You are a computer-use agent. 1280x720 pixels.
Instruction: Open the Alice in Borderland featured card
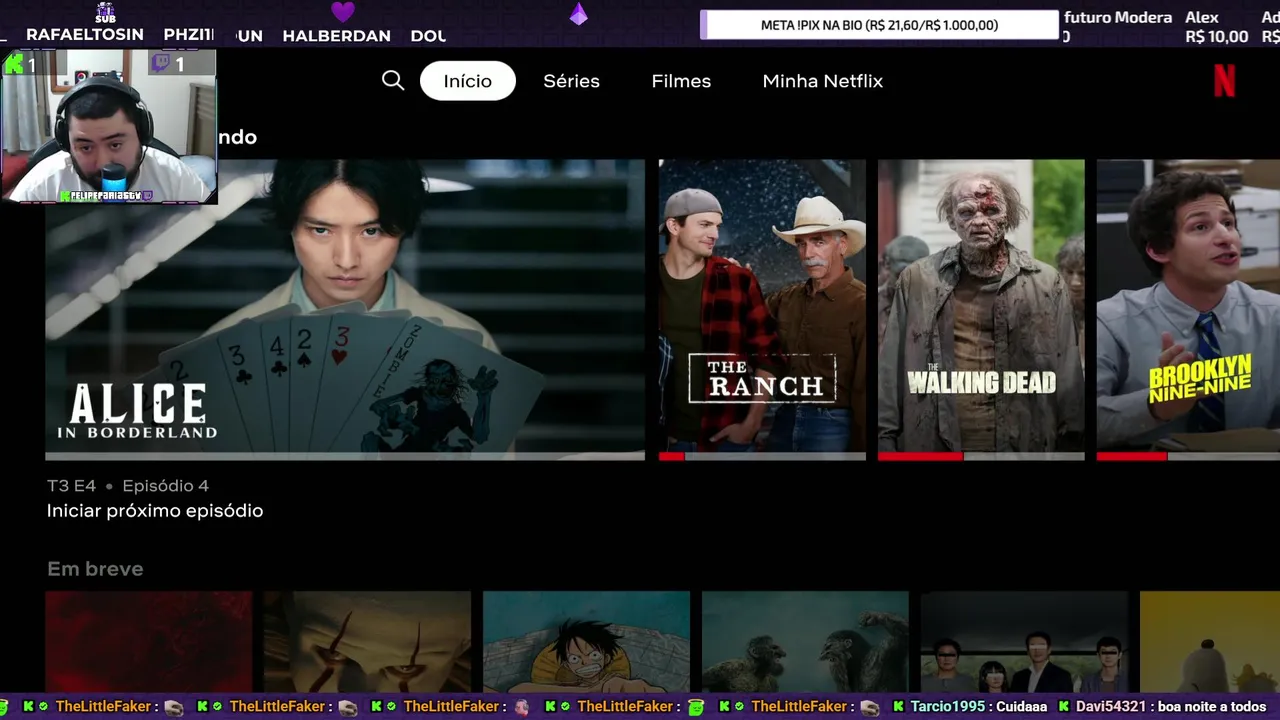(345, 309)
